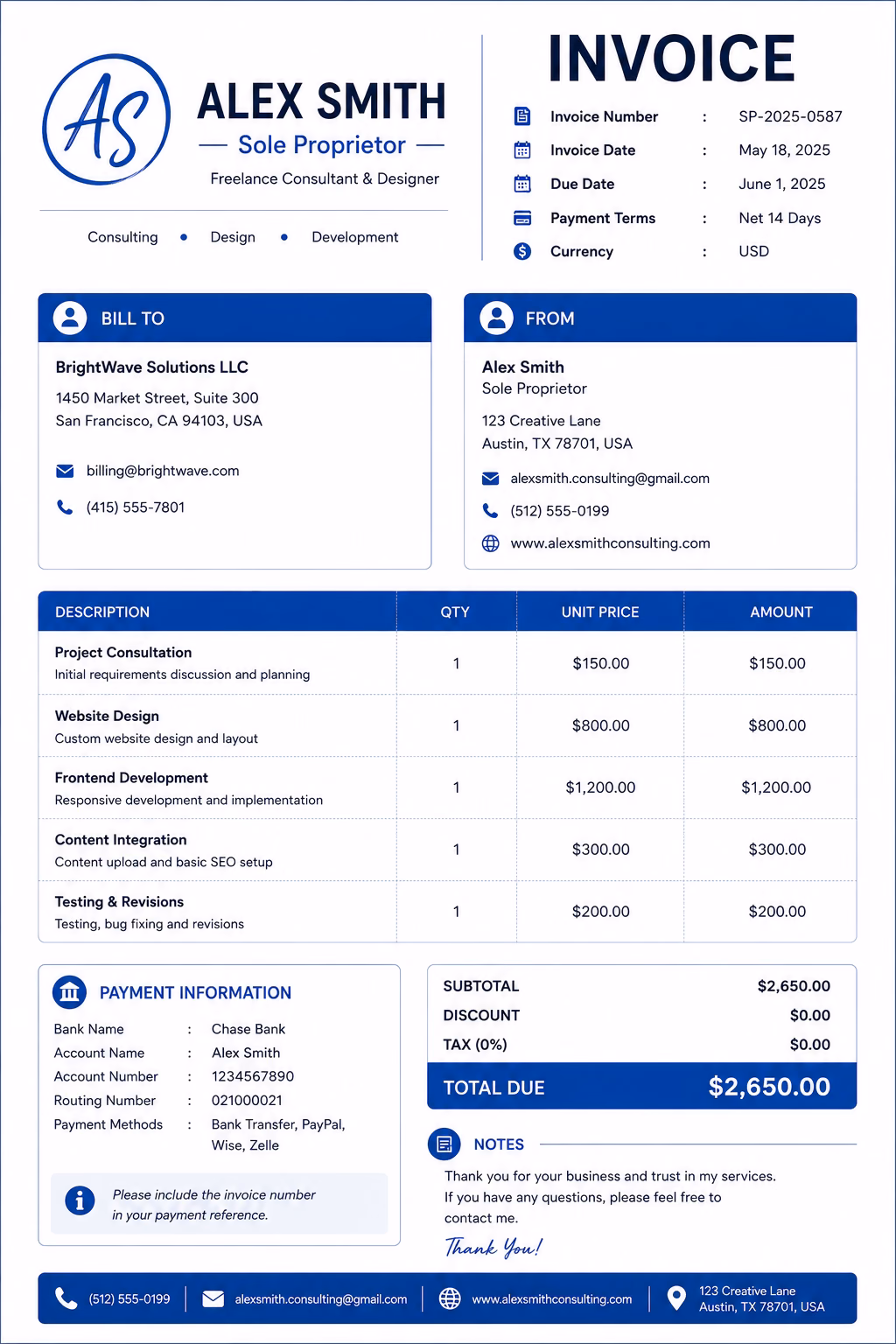Click the document icon beside Invoice Number
896x1344 pixels.
pos(522,116)
